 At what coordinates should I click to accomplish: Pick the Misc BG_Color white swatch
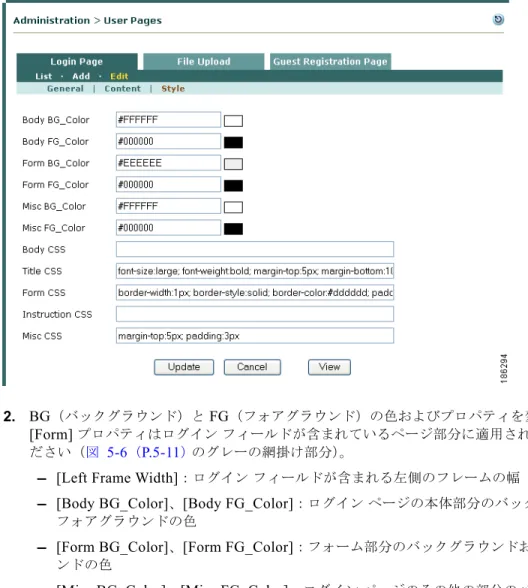pos(233,207)
